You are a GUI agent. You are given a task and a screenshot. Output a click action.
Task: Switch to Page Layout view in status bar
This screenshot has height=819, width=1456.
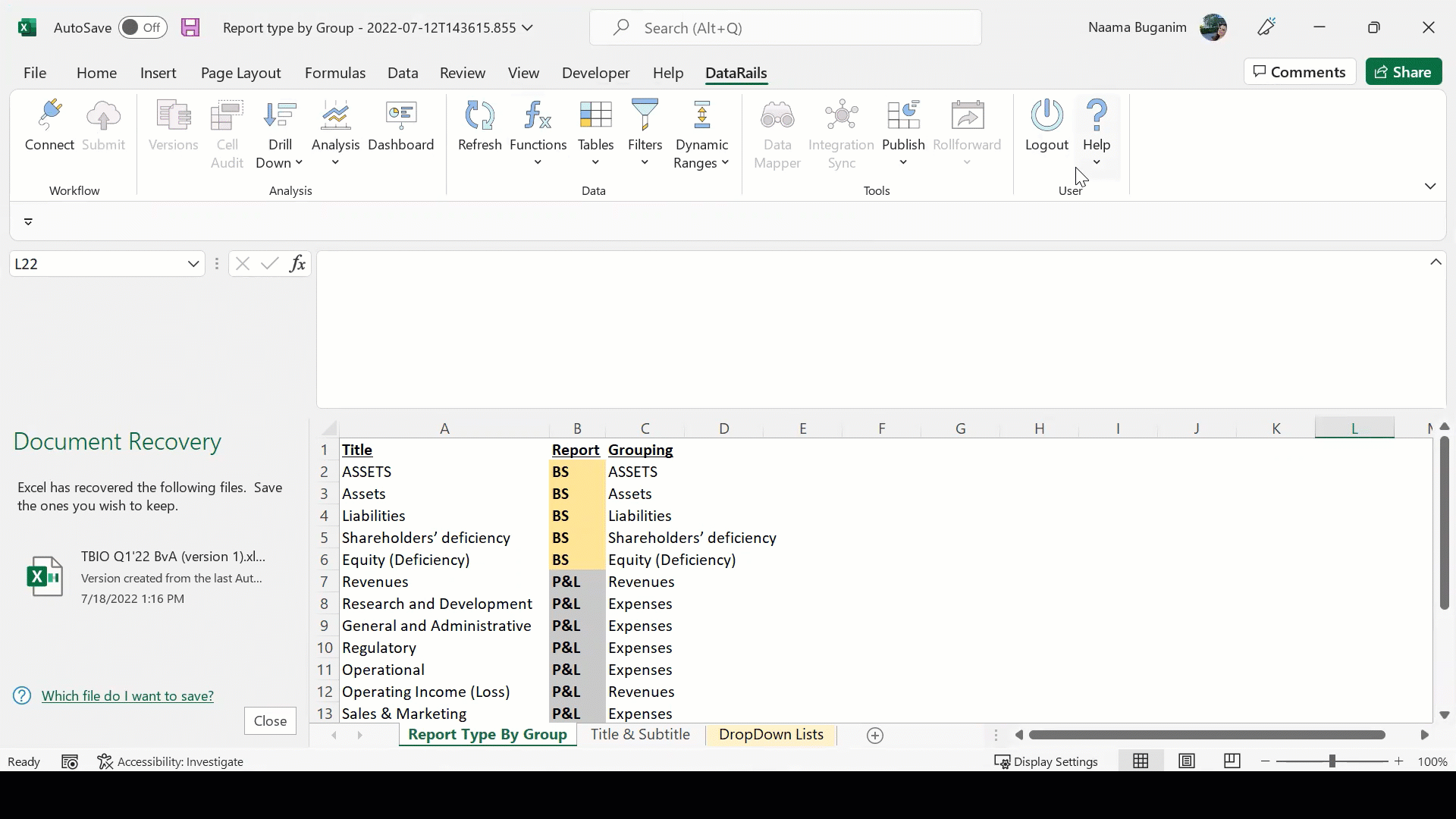click(x=1187, y=761)
